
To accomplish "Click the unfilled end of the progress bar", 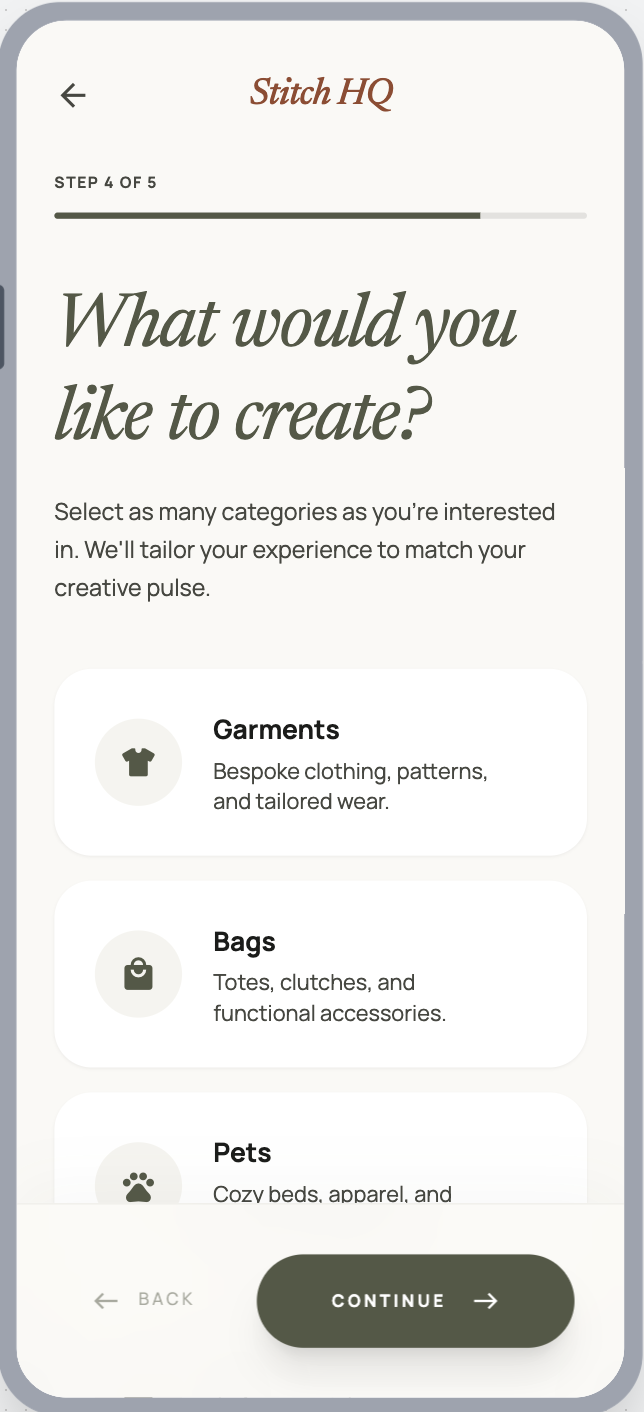I will tap(533, 215).
